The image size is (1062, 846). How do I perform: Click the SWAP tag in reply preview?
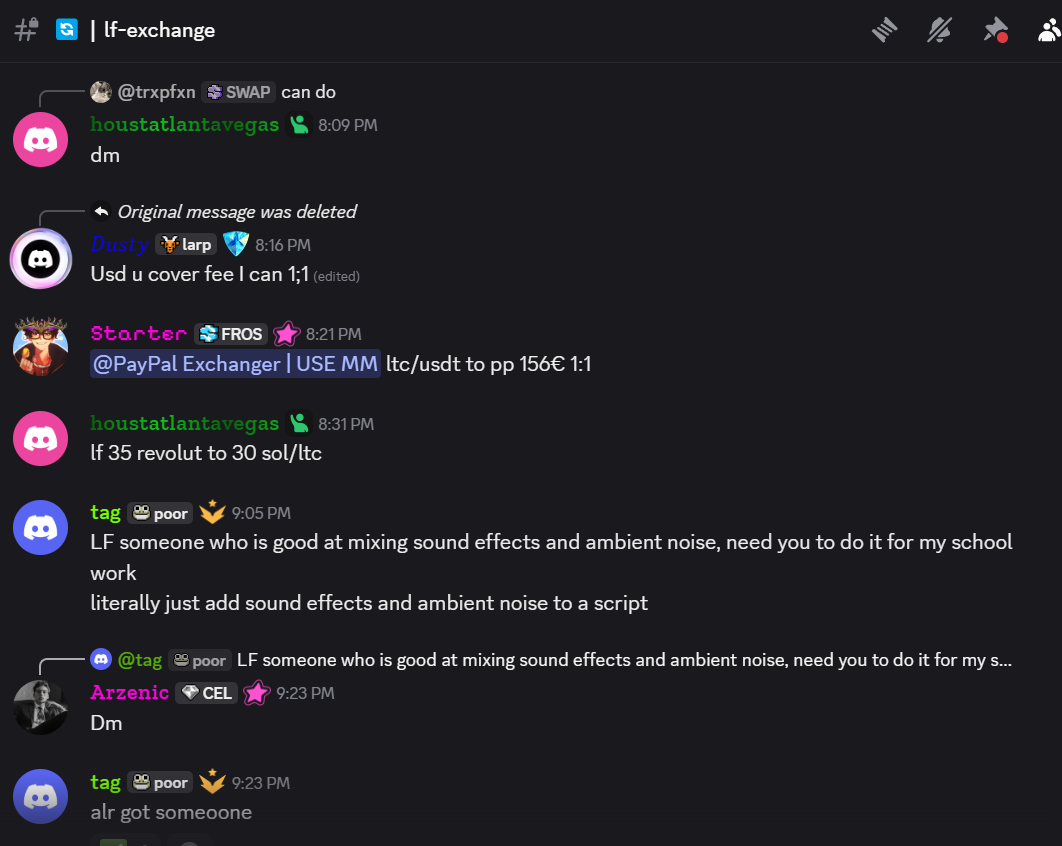point(238,92)
